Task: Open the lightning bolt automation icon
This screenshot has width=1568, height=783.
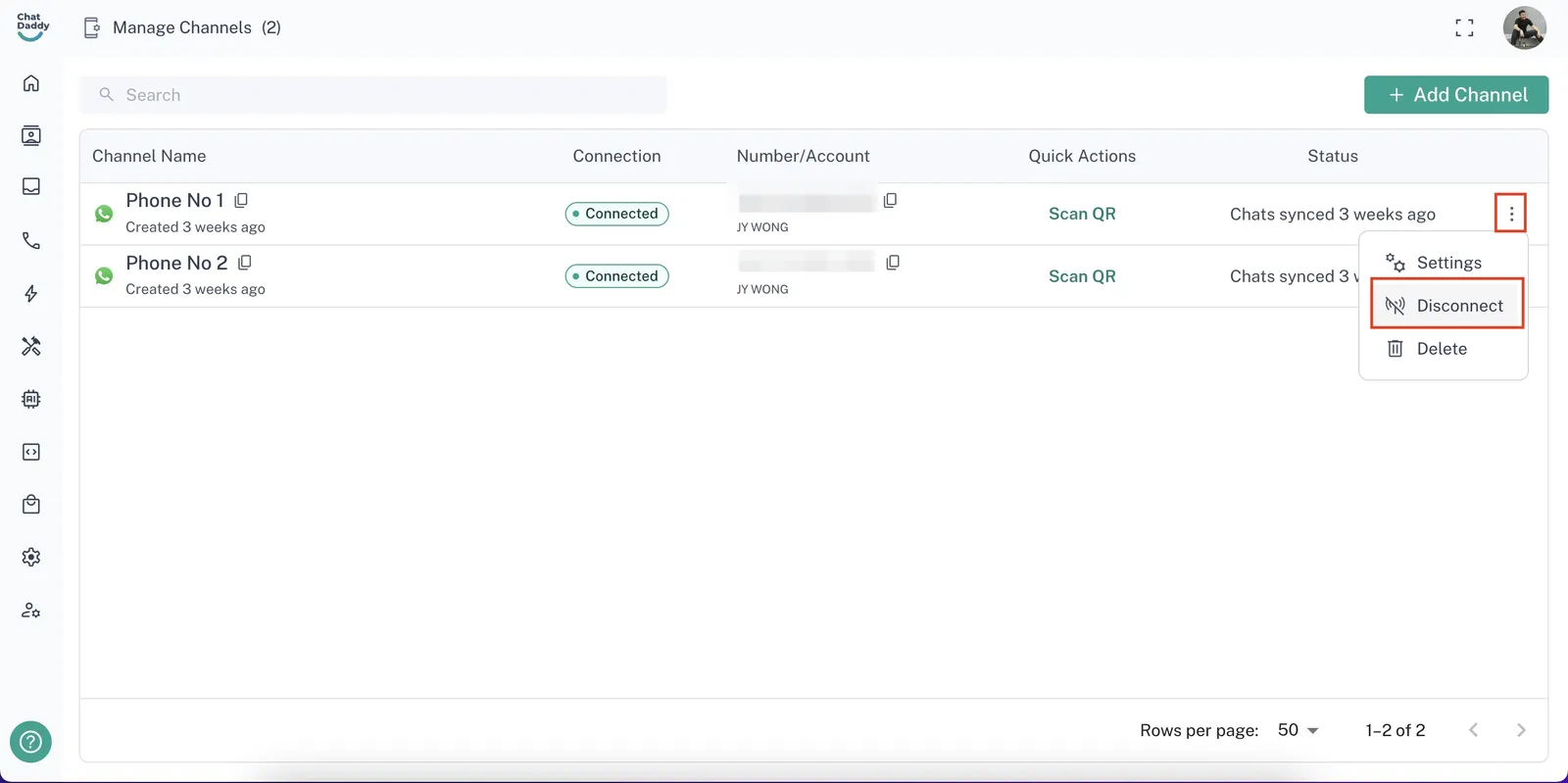Action: [31, 294]
